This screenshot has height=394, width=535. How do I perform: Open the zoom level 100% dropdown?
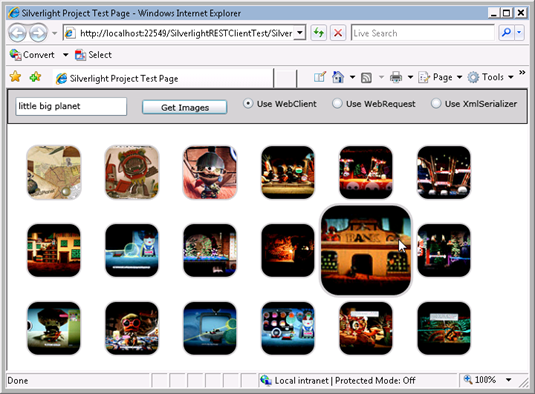[x=508, y=380]
